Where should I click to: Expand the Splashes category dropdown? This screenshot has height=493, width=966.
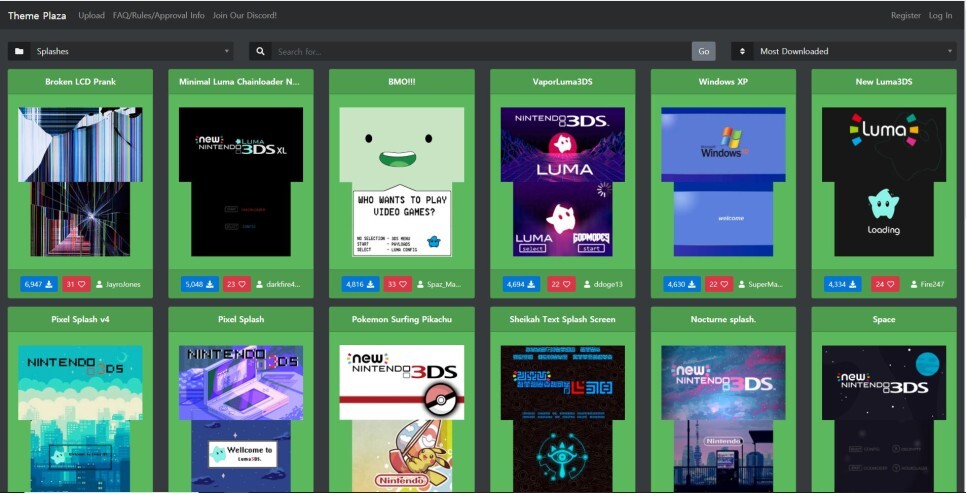(x=131, y=51)
